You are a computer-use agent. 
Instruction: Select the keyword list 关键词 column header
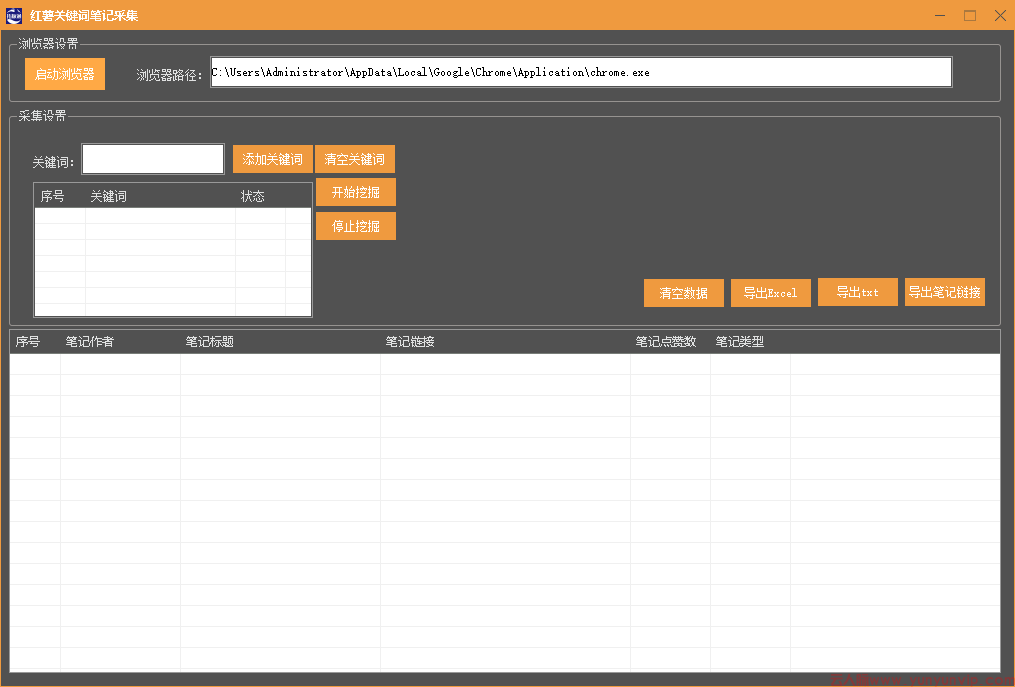[160, 196]
